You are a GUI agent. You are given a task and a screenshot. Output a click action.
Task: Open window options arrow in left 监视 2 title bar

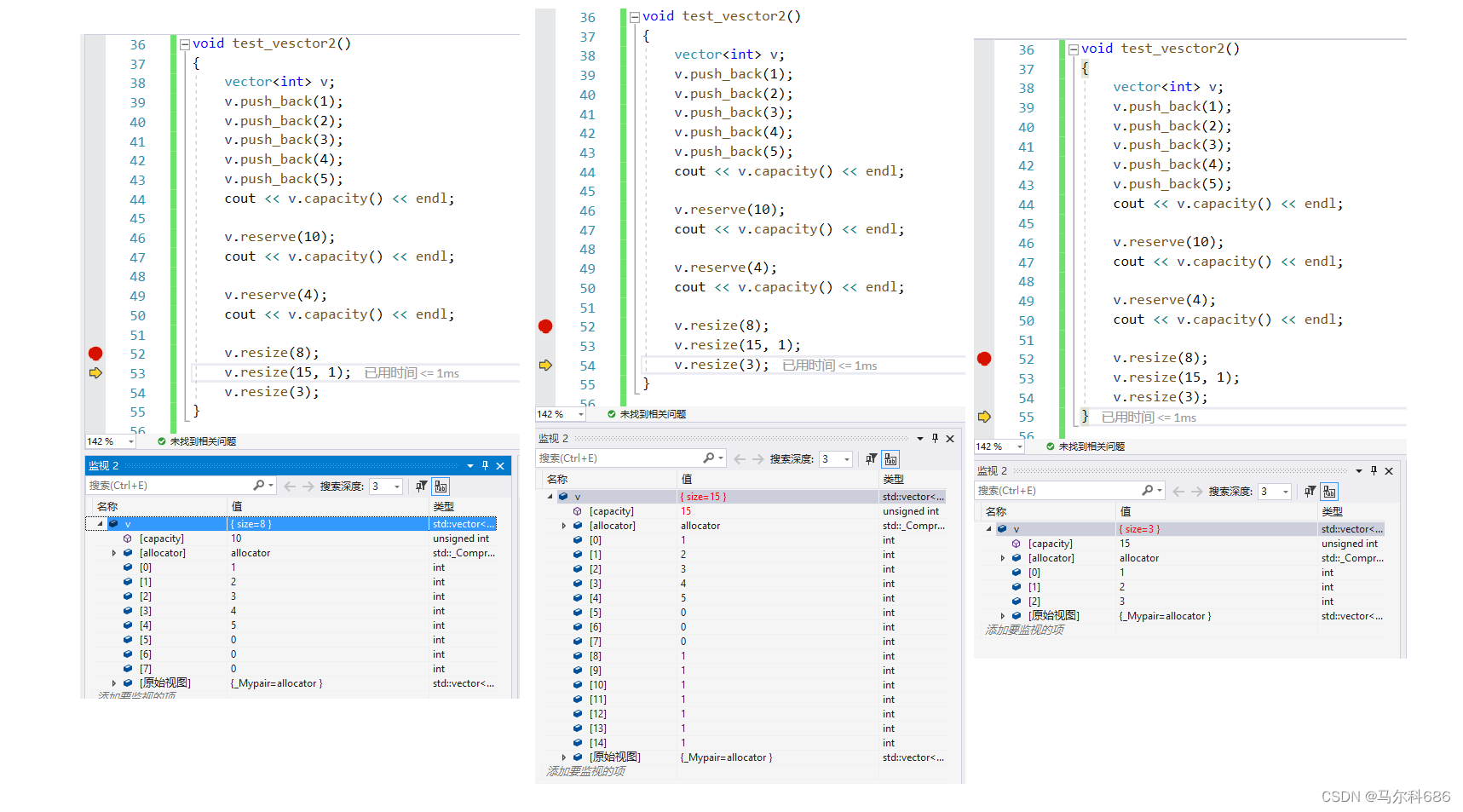(x=470, y=466)
